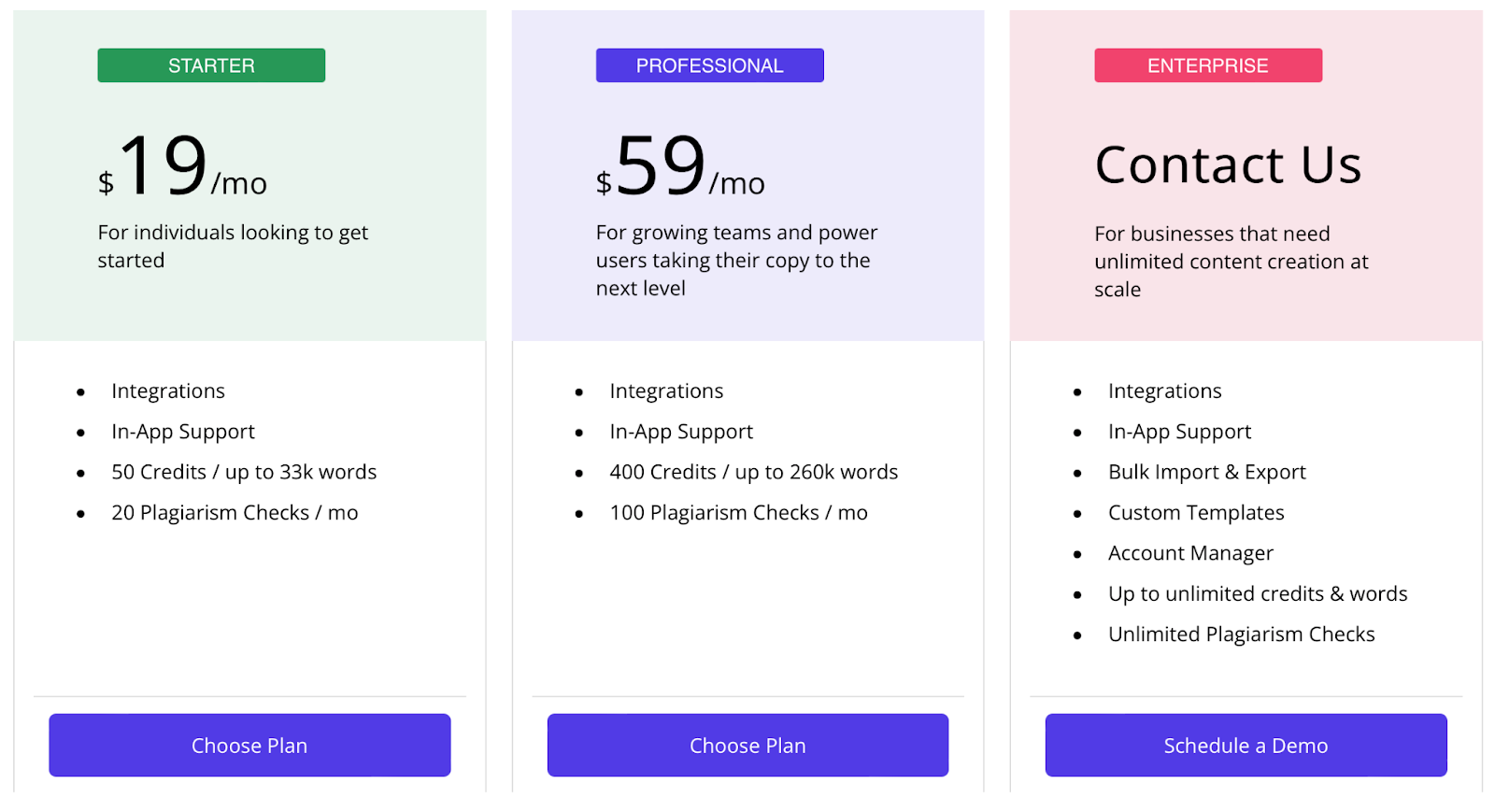Click 50 Credits / up to 33k words
The height and width of the screenshot is (812, 1495).
pos(244,472)
